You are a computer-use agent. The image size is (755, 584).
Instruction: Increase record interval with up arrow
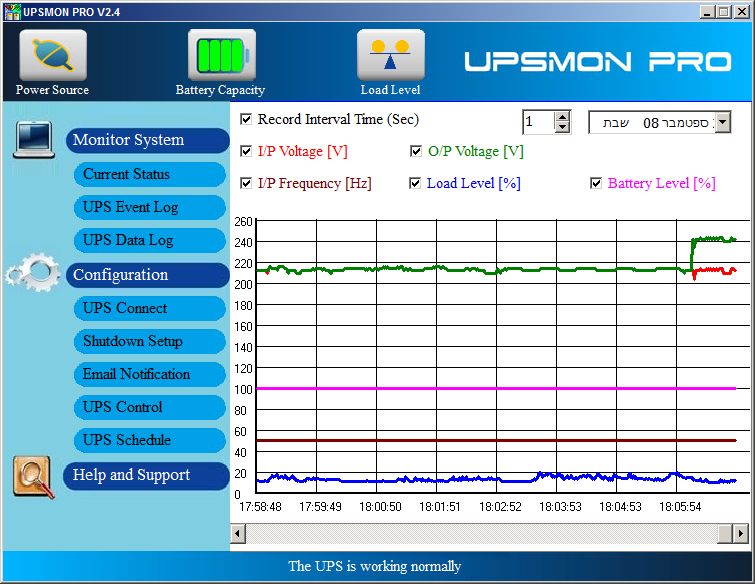(562, 117)
